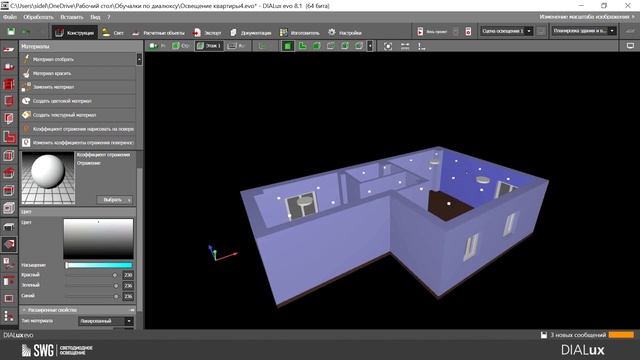640x360 pixels.
Task: Select the green floor plan view icon
Action: click(x=302, y=46)
